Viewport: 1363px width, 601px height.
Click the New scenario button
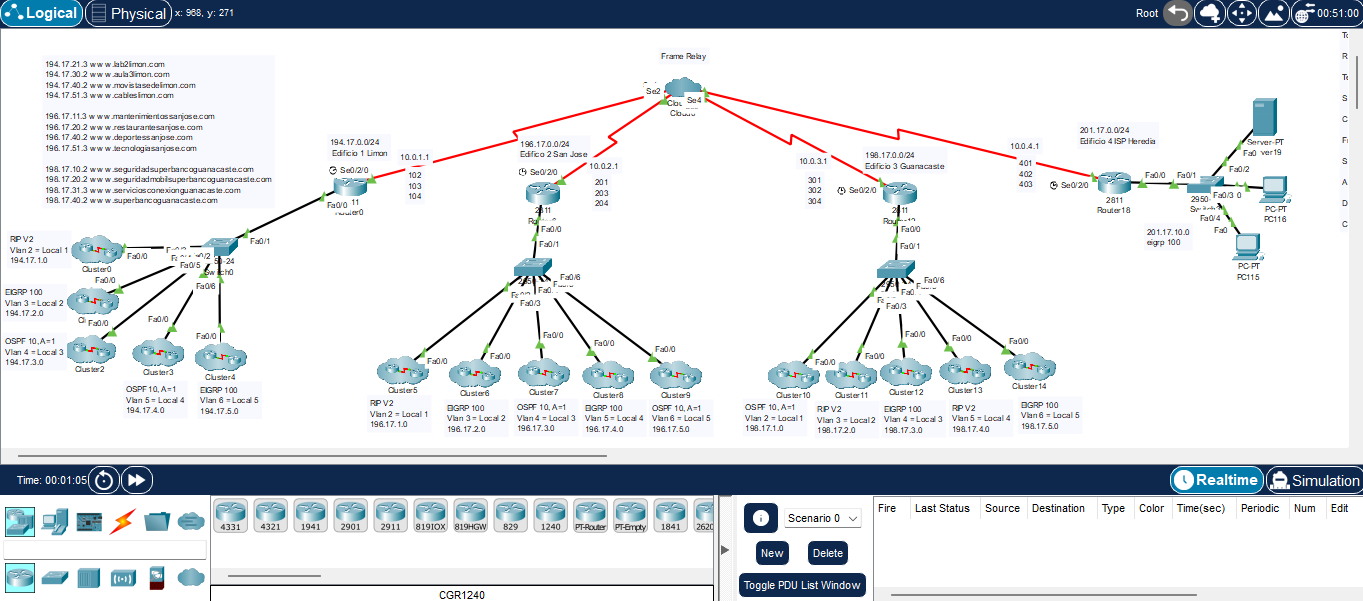click(772, 553)
